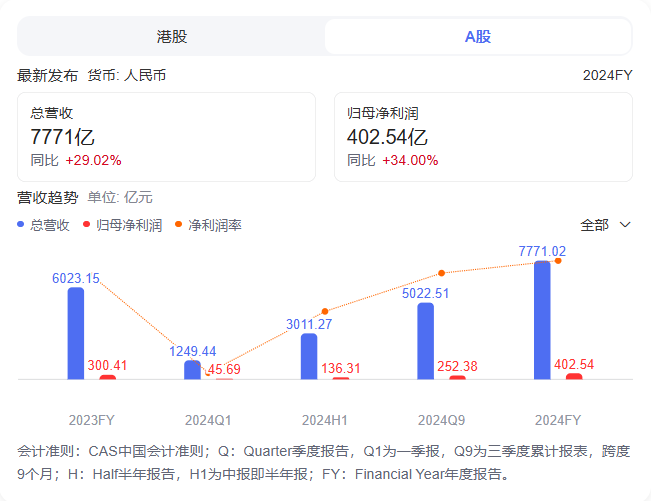Click the 2024Q9 red net profit bar
651x501 pixels.
point(458,378)
